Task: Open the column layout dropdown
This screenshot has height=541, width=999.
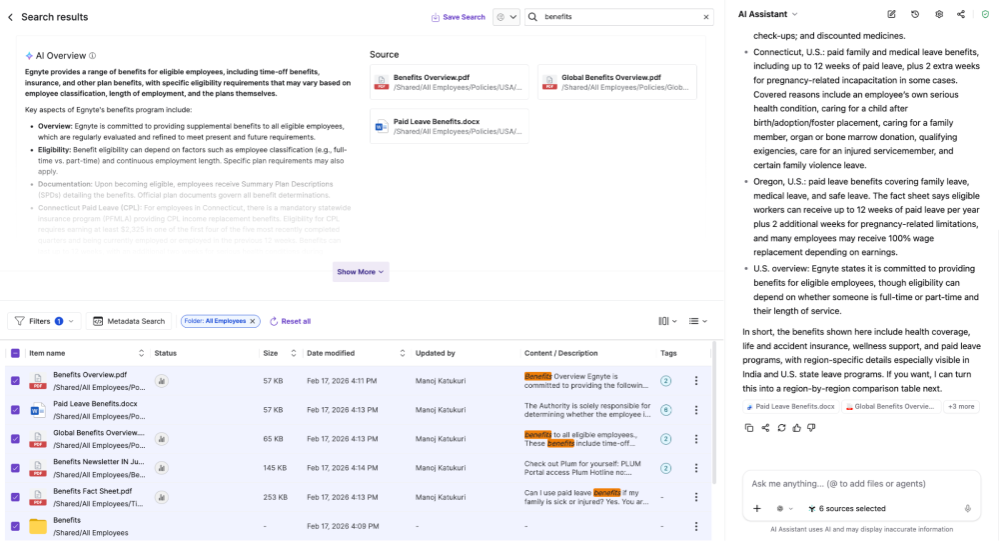Action: (667, 321)
